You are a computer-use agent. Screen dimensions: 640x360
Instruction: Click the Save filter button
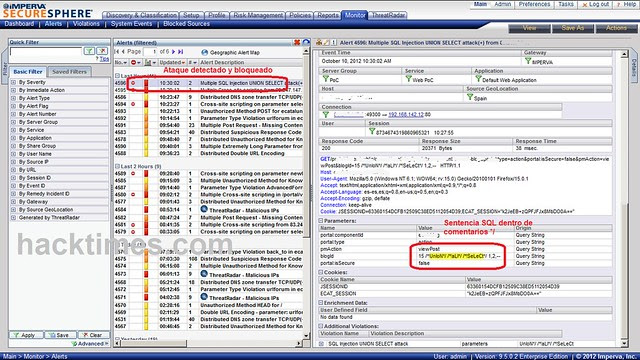pos(60,335)
